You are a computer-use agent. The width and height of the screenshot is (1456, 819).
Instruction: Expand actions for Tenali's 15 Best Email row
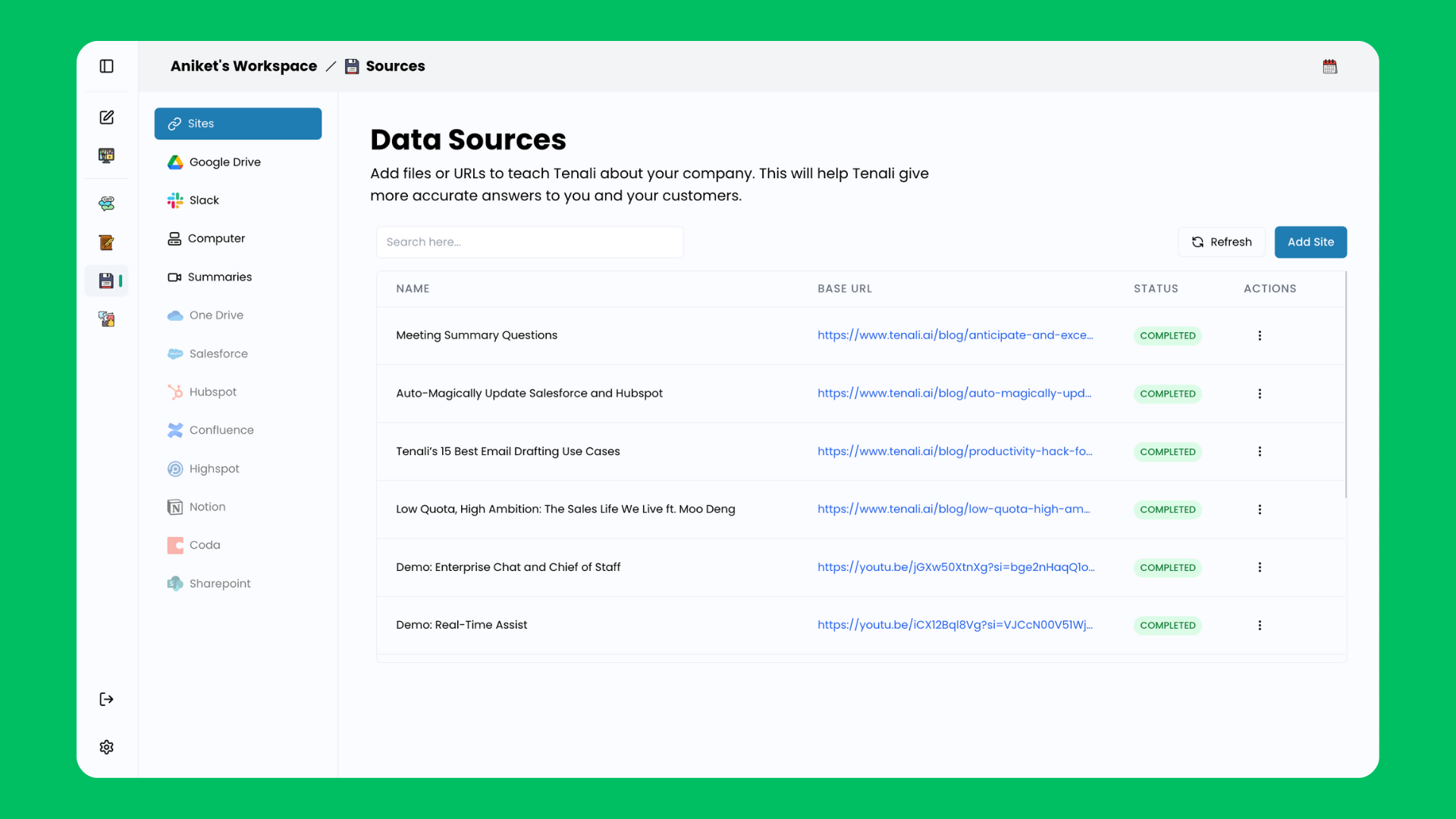[1260, 451]
